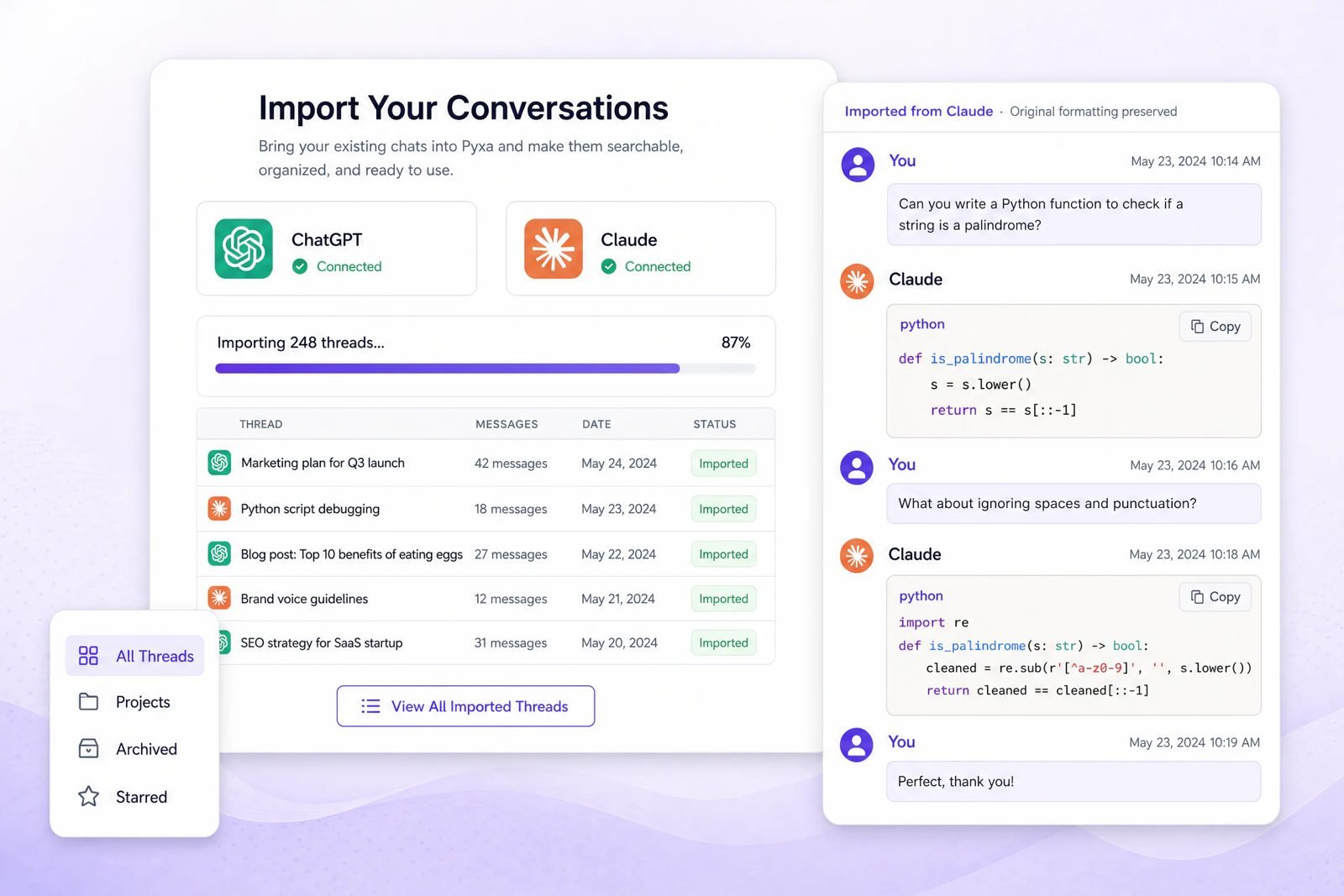This screenshot has height=896, width=1344.
Task: Open Archived in the sidebar
Action: click(135, 748)
